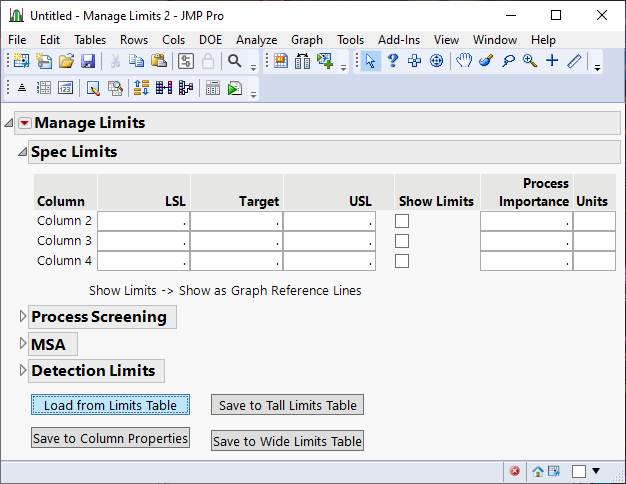Screen dimensions: 626x484
Task: Tick Show Limits box for Column 4
Action: 402,261
